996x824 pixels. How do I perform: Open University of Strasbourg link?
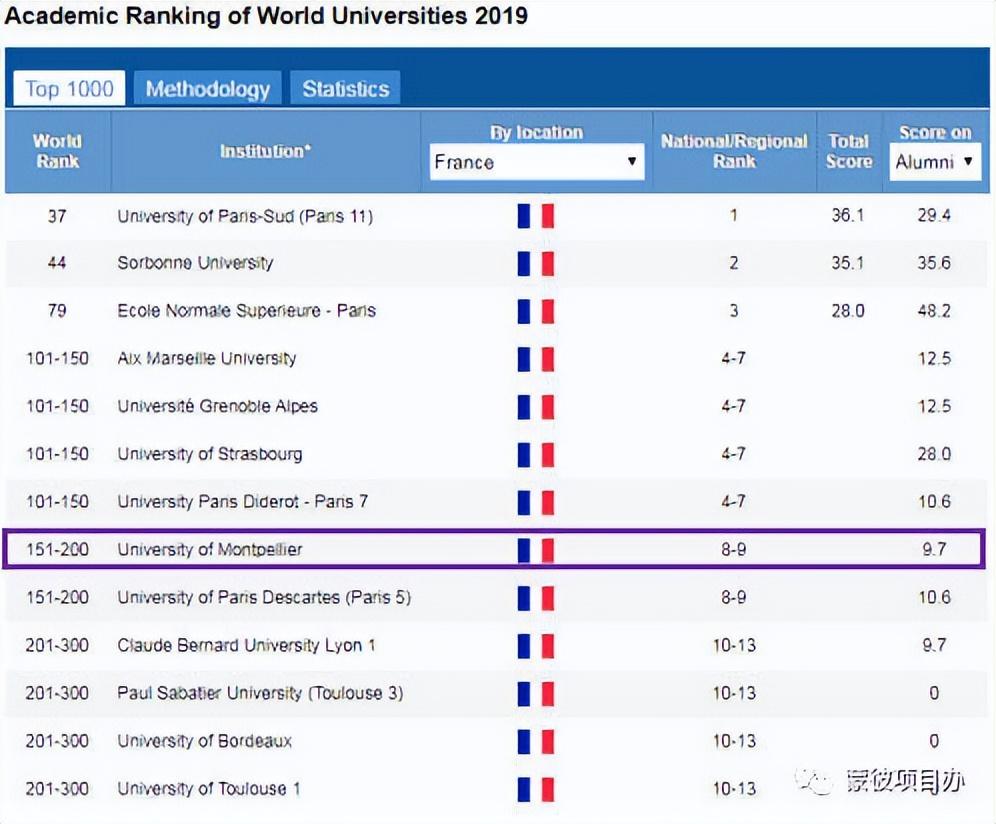[210, 454]
